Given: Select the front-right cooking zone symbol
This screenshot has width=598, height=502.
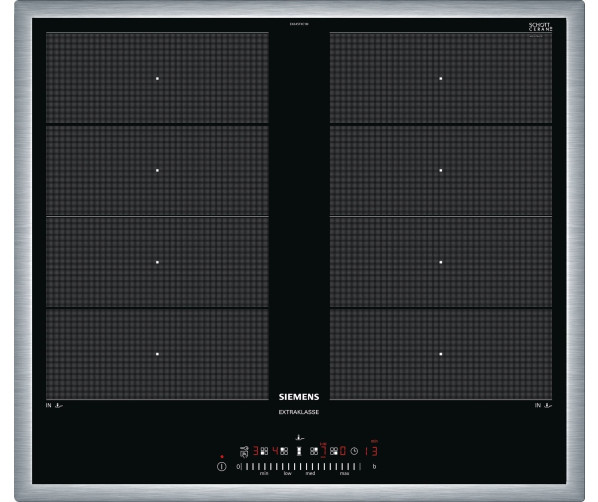Looking at the screenshot, I should click(334, 451).
